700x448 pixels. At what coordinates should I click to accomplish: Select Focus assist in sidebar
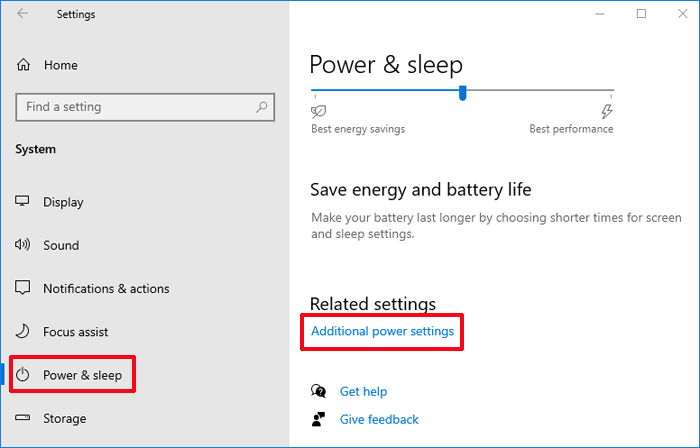point(75,332)
